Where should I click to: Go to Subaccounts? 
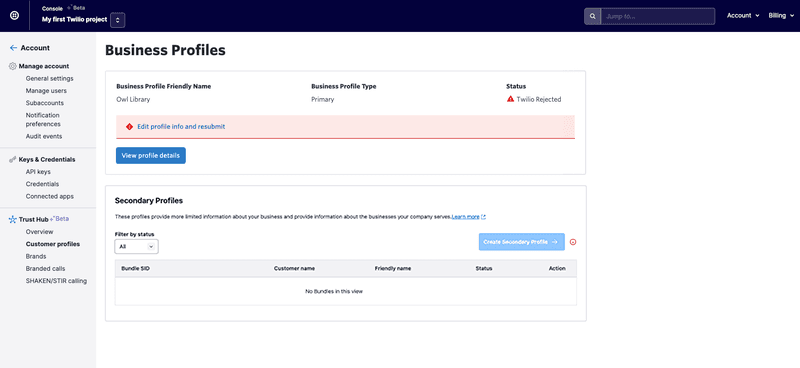point(45,103)
